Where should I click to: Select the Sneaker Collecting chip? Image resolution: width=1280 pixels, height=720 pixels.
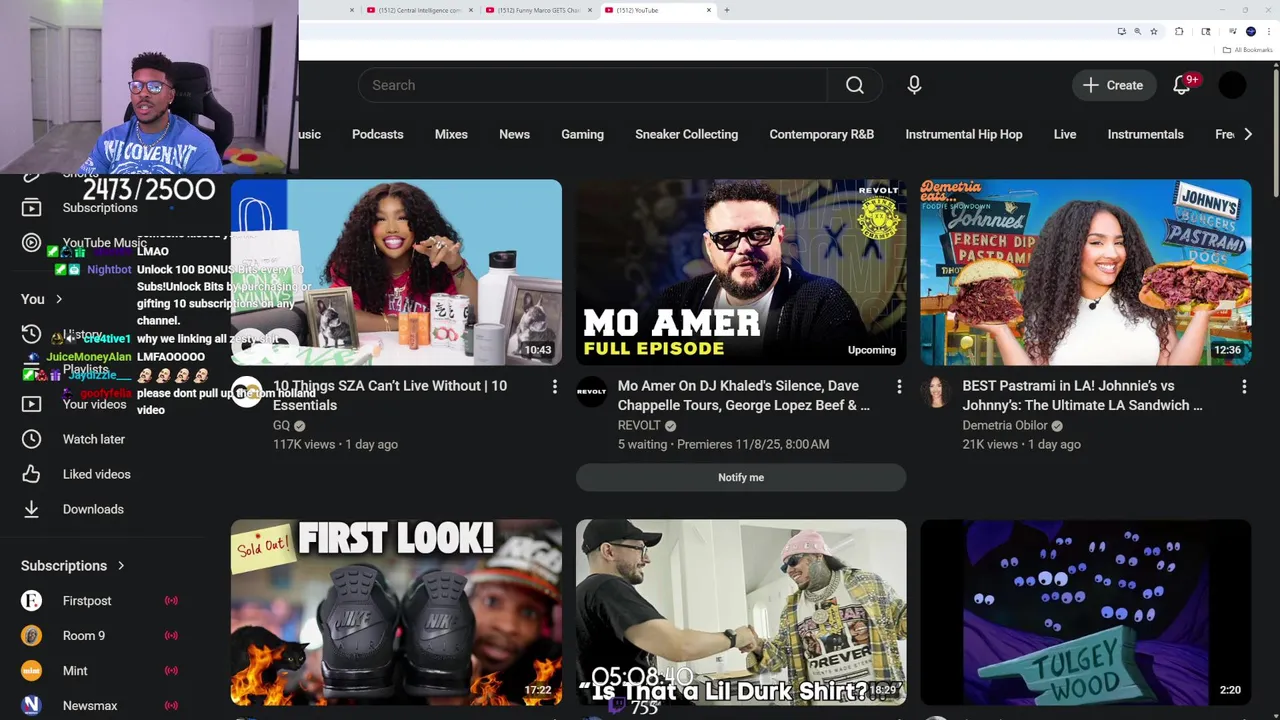[686, 134]
